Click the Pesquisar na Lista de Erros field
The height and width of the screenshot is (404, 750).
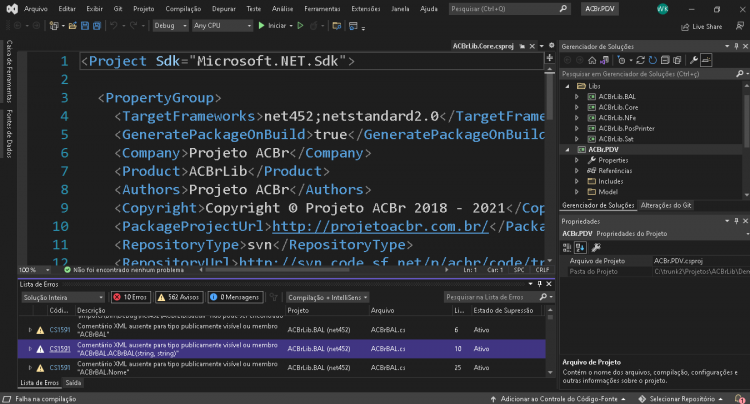pos(494,297)
